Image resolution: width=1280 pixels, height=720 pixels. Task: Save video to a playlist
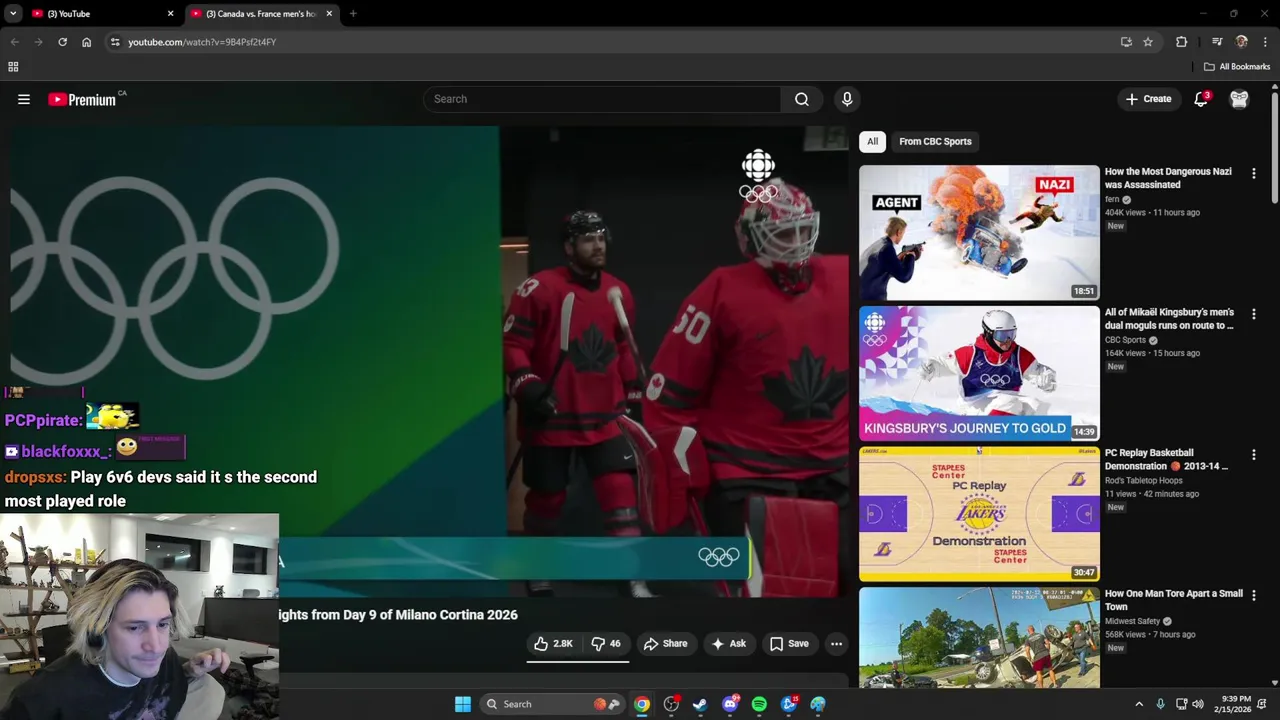(789, 644)
